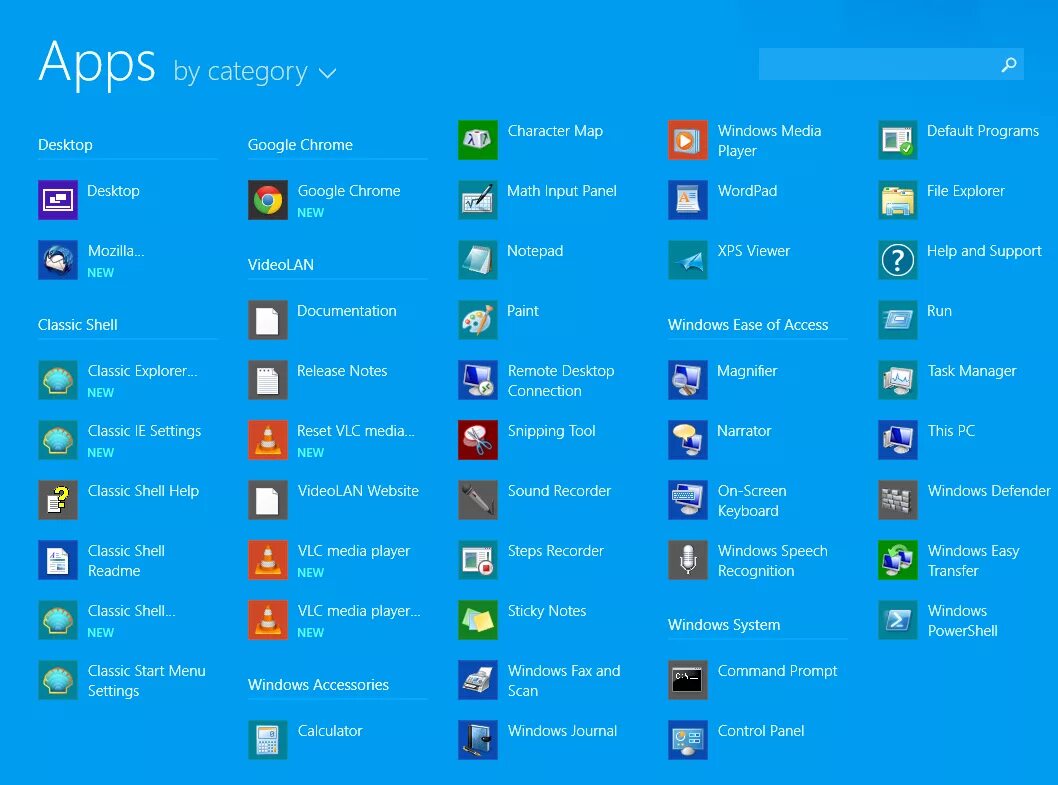Click the chevron next to by category
Image resolution: width=1058 pixels, height=785 pixels.
click(x=327, y=74)
